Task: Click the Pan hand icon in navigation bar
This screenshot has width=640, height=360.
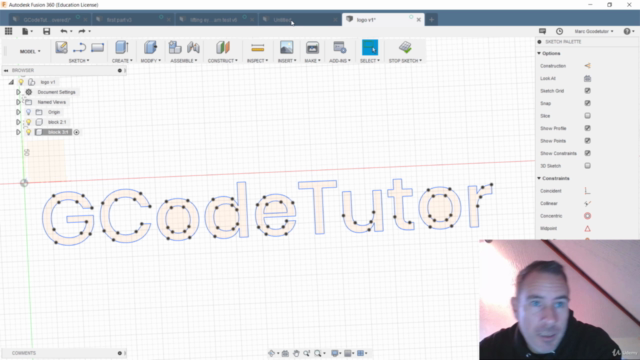Action: 296,353
